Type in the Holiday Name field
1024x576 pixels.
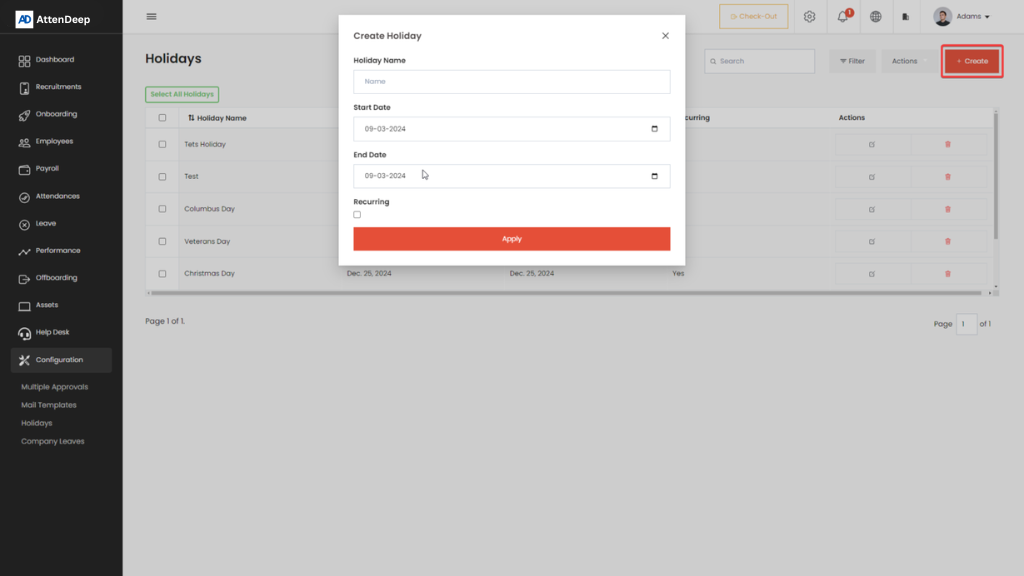511,82
